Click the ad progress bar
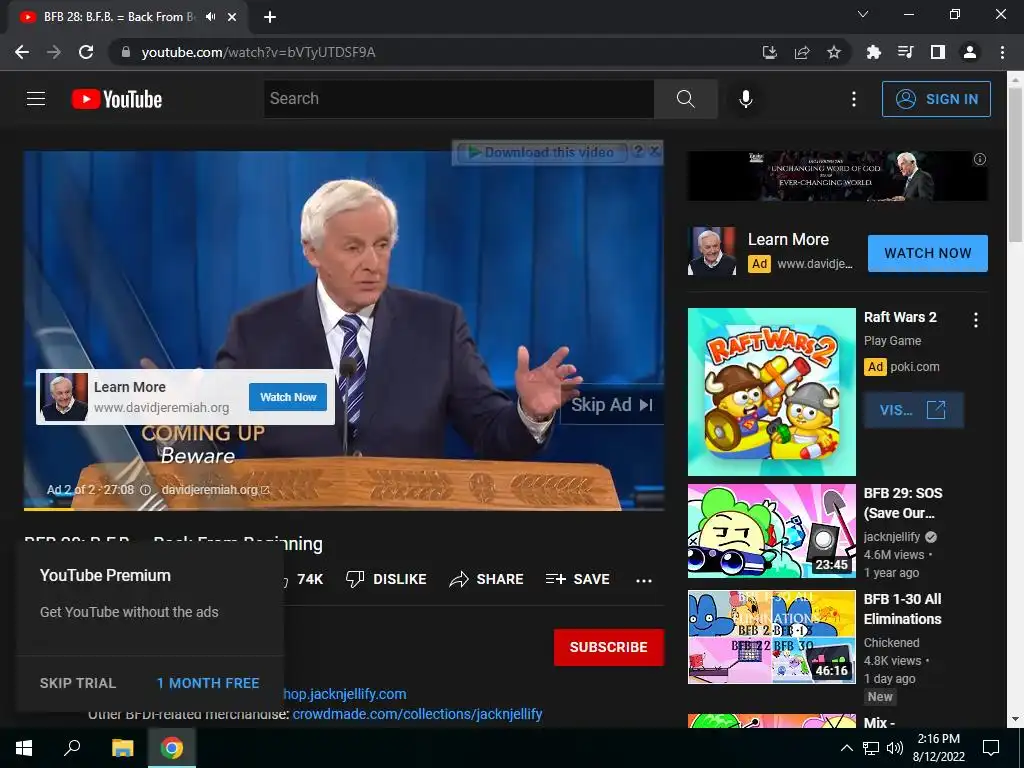The width and height of the screenshot is (1024, 768). click(x=344, y=509)
